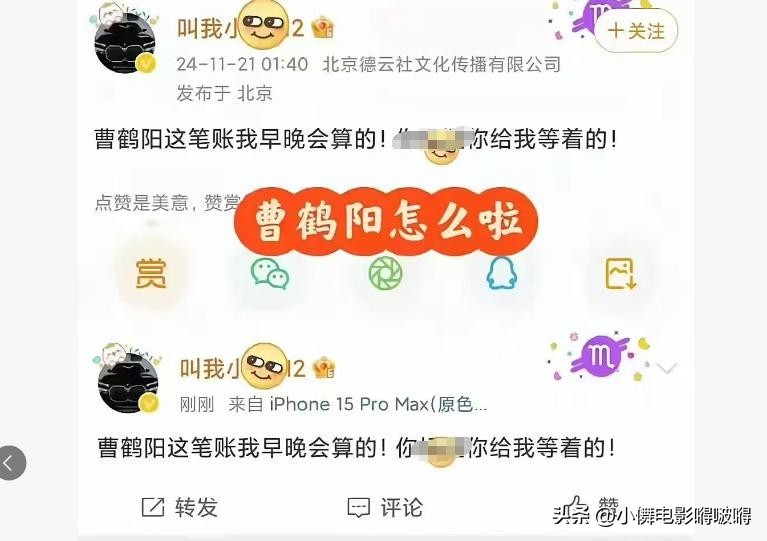Tap the crown badge in lower post

click(324, 368)
